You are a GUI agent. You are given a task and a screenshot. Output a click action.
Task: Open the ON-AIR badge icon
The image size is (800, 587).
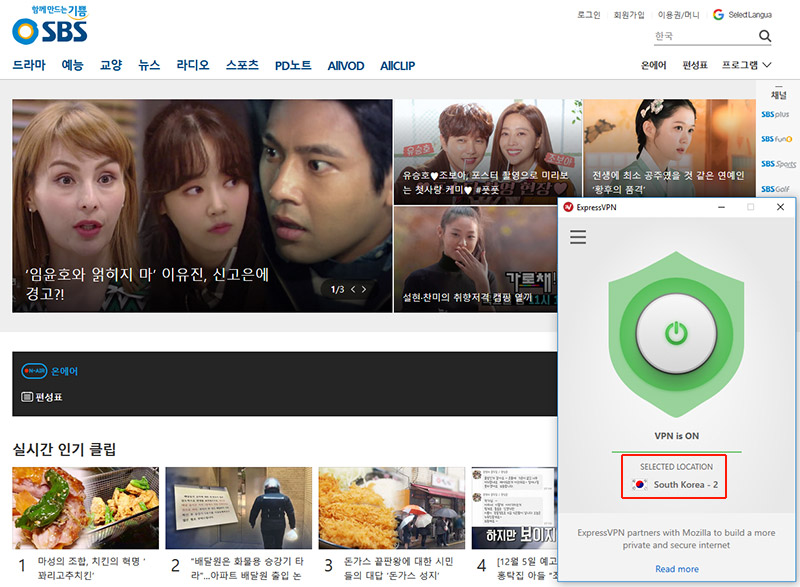pos(34,371)
